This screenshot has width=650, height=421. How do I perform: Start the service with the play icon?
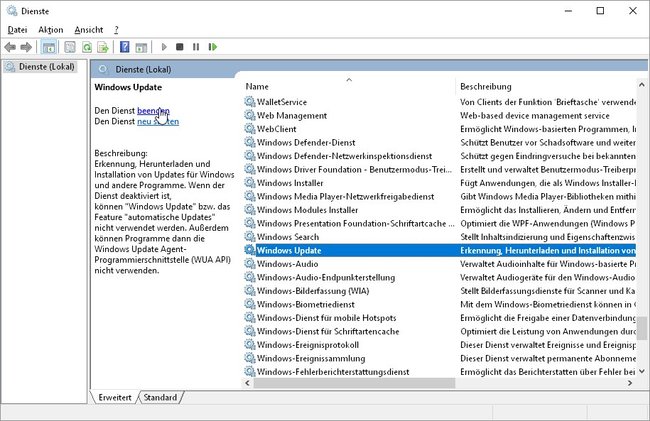(x=164, y=47)
